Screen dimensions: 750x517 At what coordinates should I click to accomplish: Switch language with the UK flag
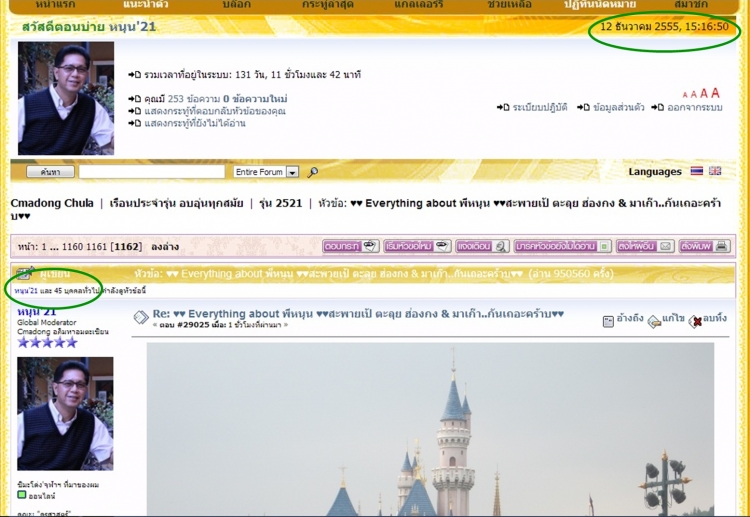pos(715,171)
